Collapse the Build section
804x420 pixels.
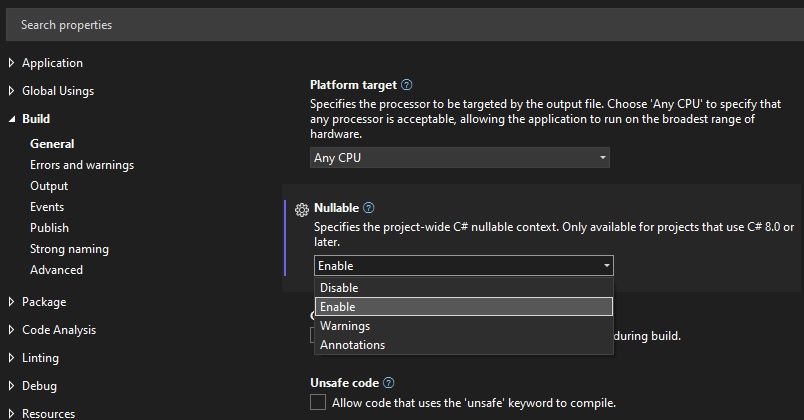click(11, 119)
